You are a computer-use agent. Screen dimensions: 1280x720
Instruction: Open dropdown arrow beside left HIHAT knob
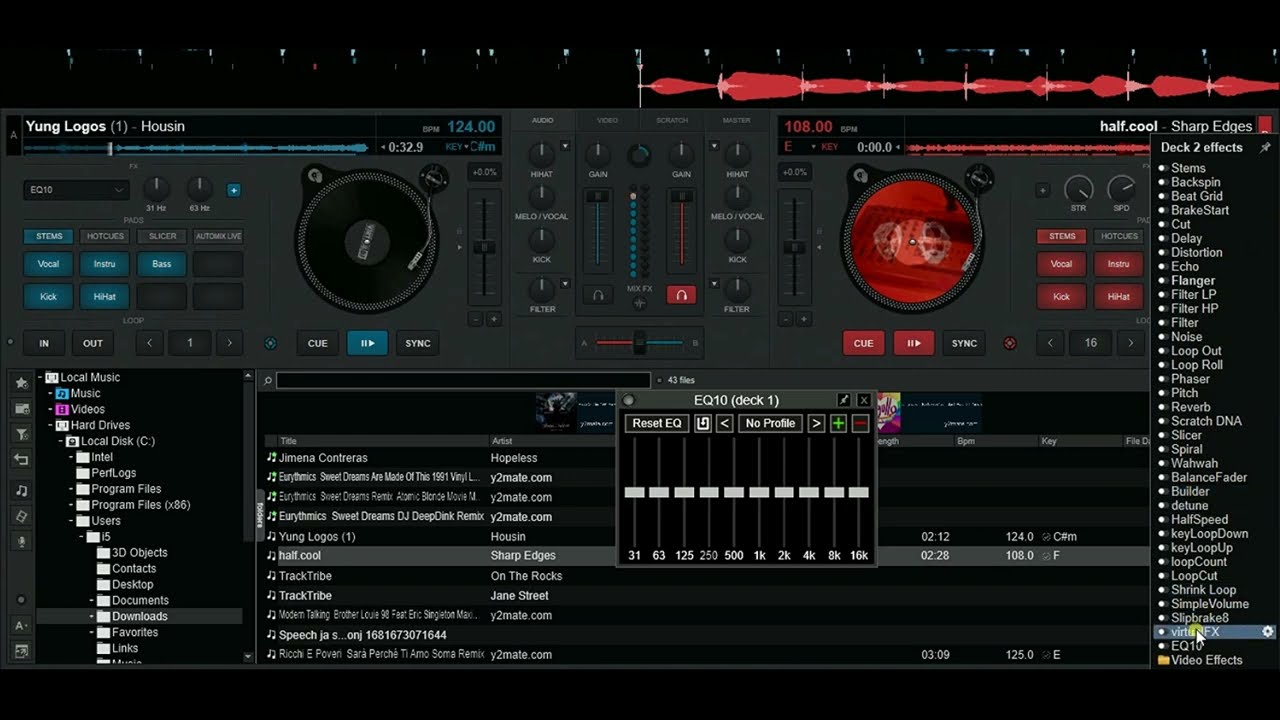point(565,146)
